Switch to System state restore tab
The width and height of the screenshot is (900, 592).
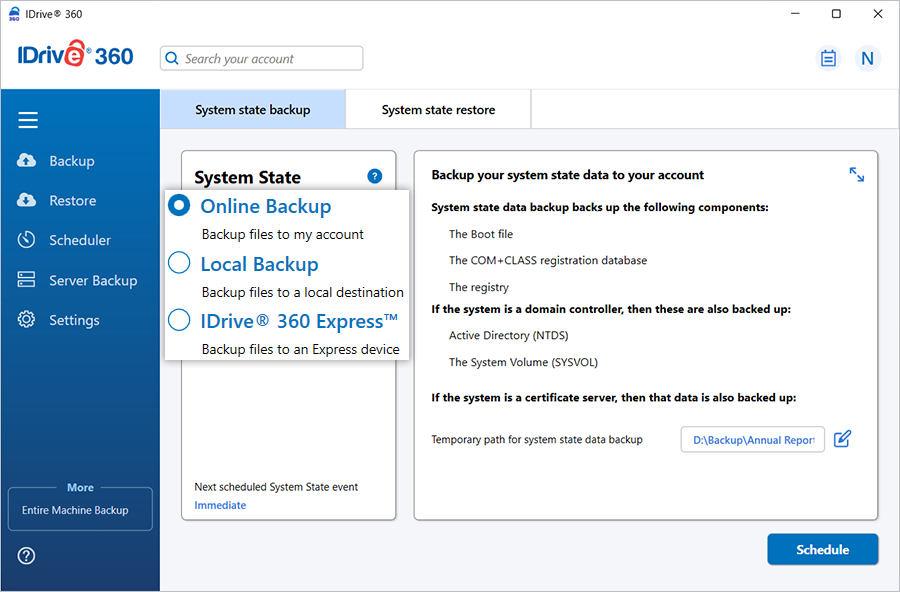point(438,110)
